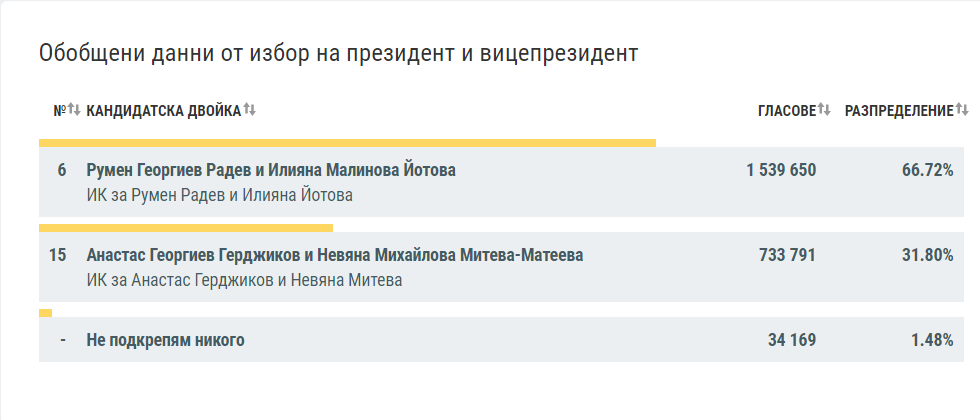Click candidate number 15 cell

coord(58,255)
